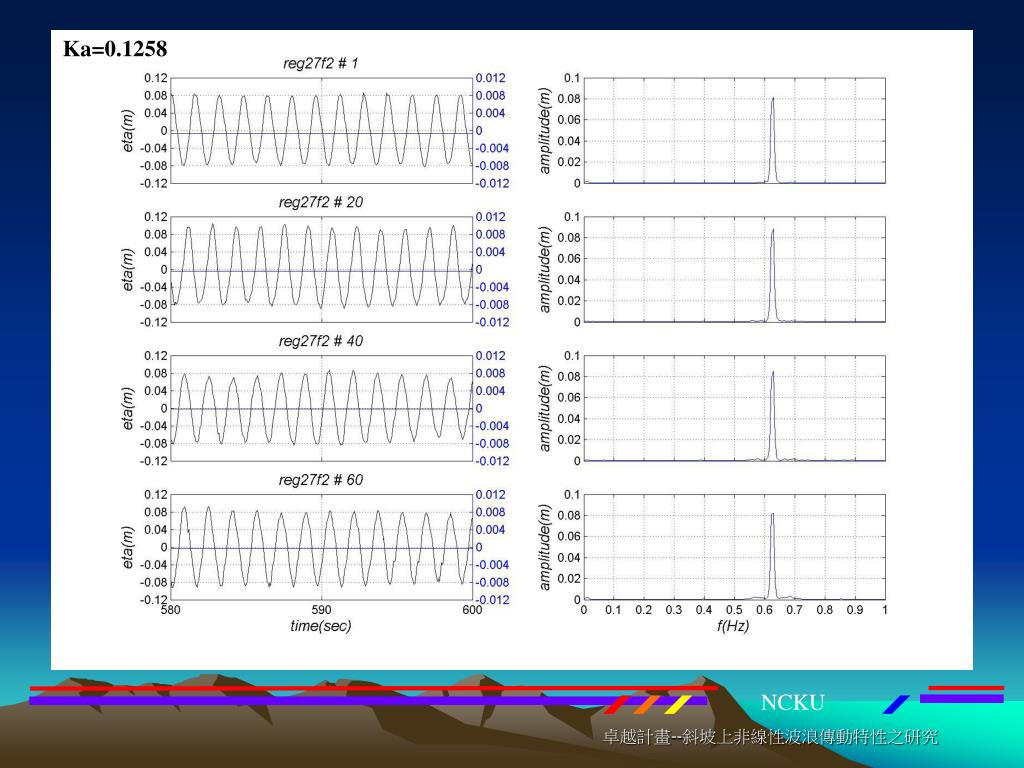Click the "590" time axis tick
The image size is (1024, 768).
321,609
